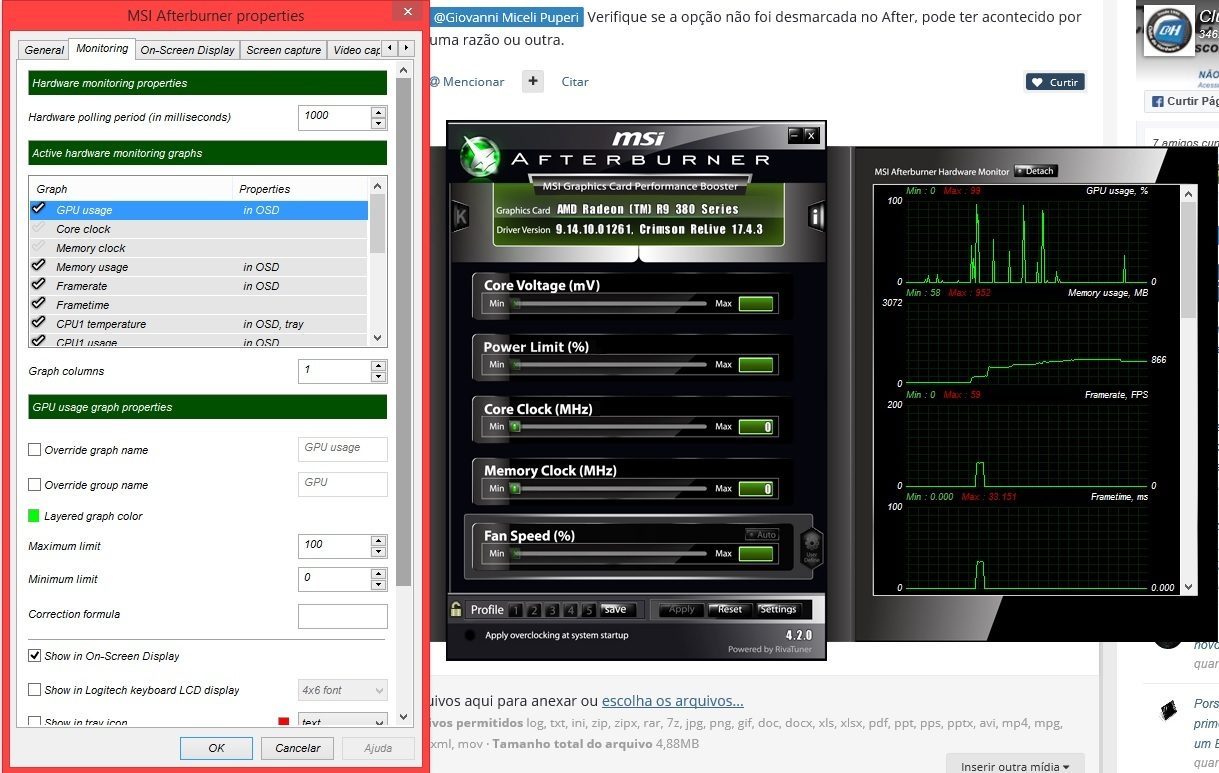
Task: Click the Mencionar link
Action: point(468,82)
